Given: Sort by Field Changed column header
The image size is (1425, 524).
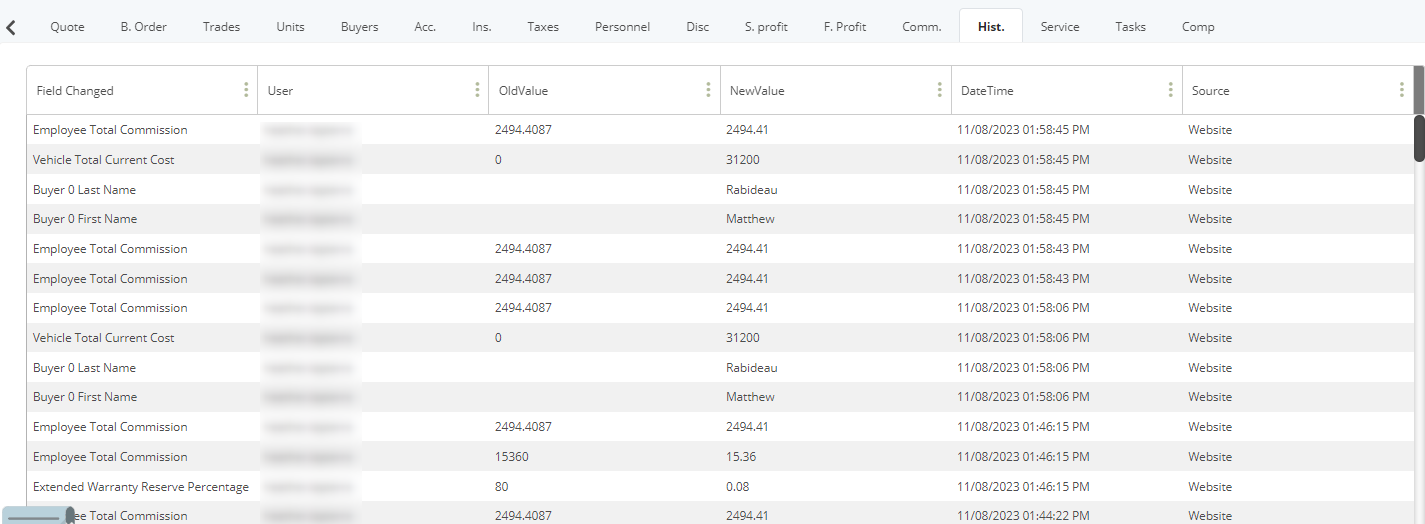Looking at the screenshot, I should (x=75, y=91).
